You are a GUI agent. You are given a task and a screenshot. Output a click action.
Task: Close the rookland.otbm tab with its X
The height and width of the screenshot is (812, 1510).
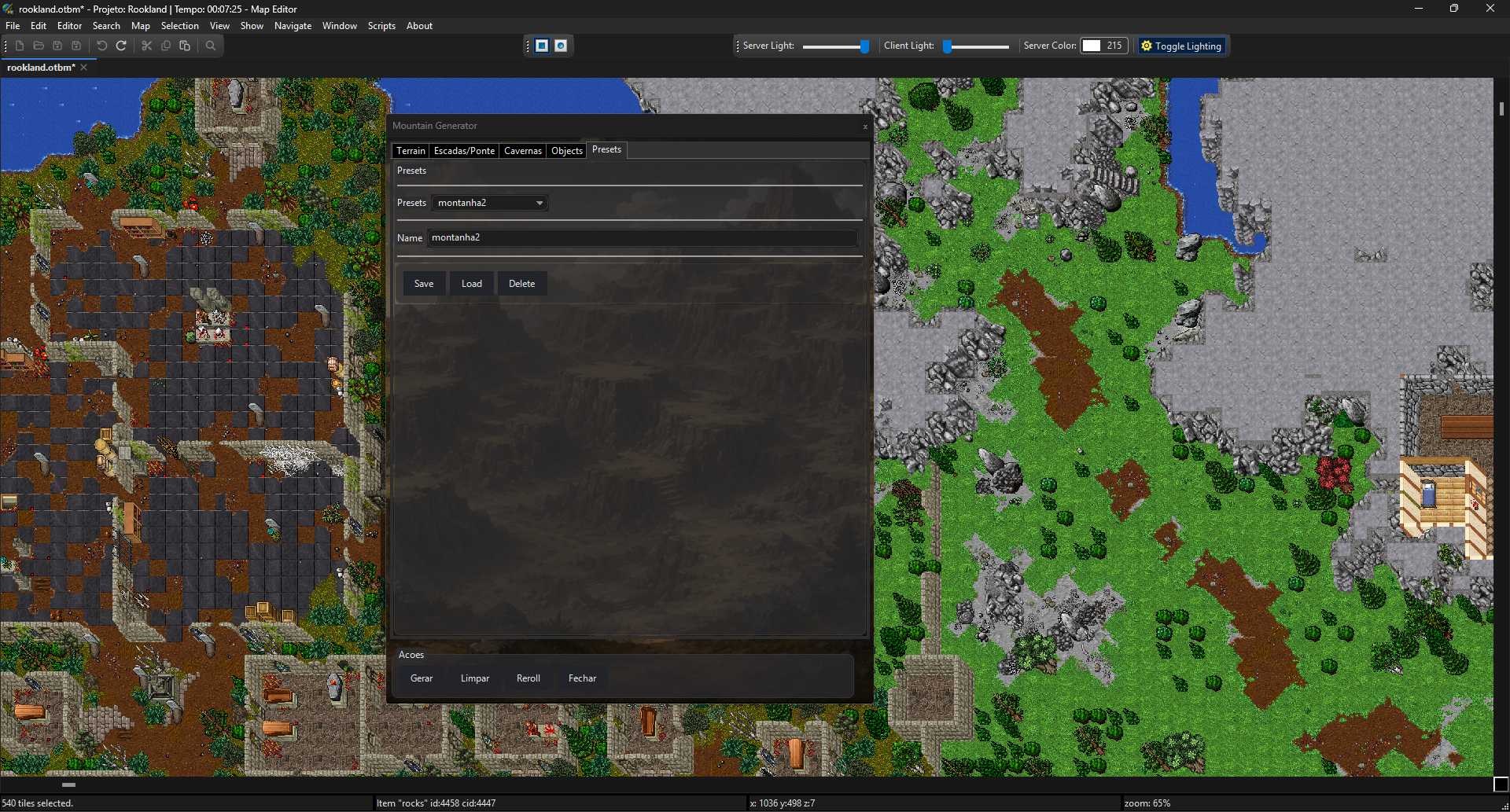point(84,68)
